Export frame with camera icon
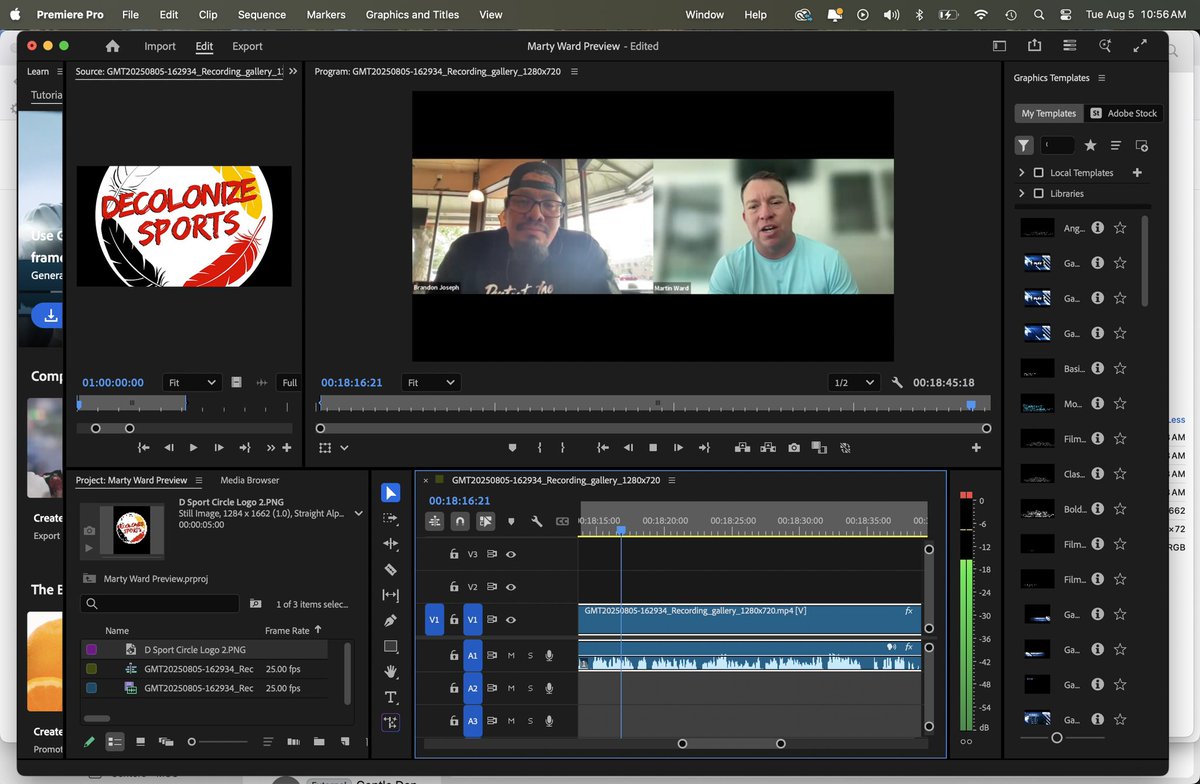1200x784 pixels. [x=794, y=448]
